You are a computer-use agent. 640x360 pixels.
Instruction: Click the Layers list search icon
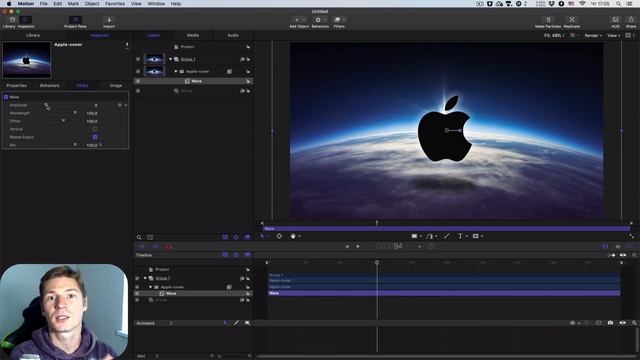click(139, 237)
